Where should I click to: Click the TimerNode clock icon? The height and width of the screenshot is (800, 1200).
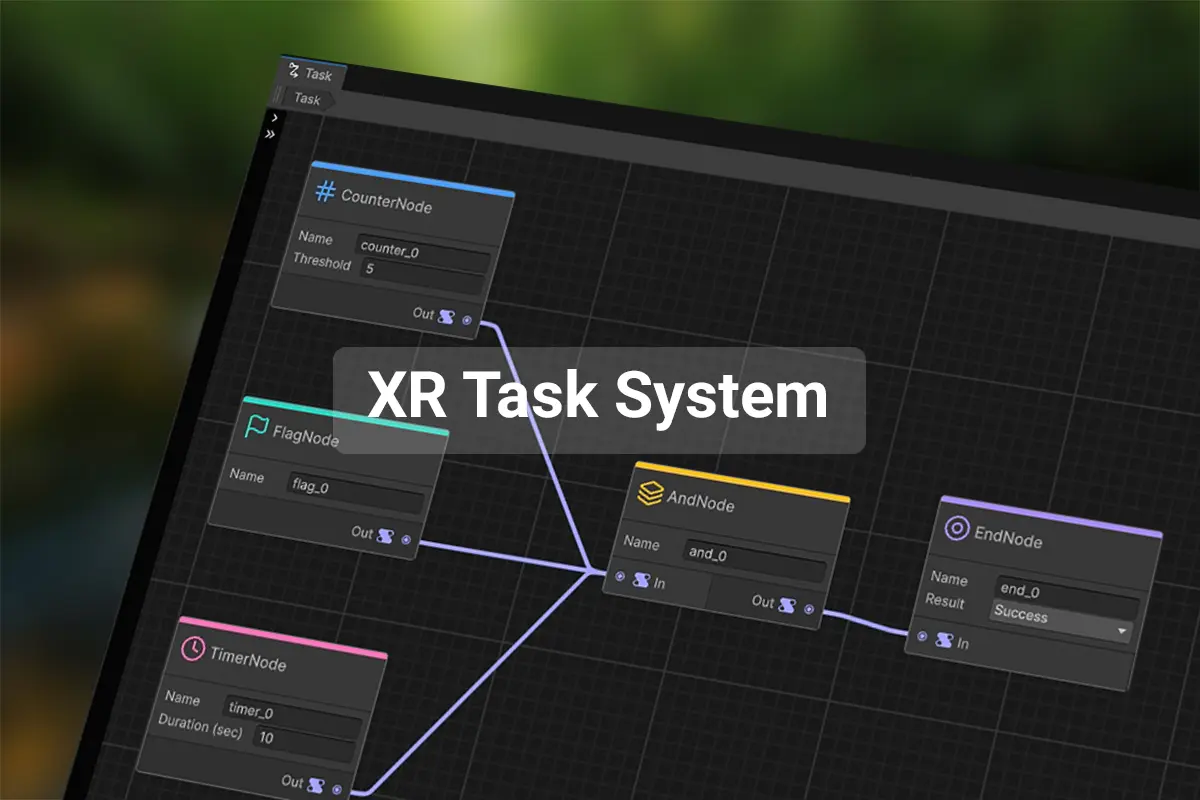coord(192,650)
